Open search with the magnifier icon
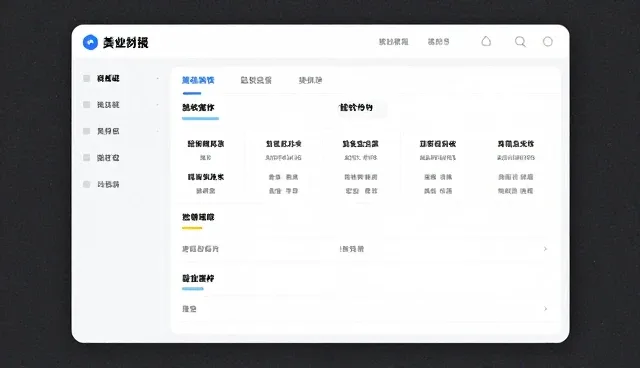The width and height of the screenshot is (640, 368). pos(520,42)
